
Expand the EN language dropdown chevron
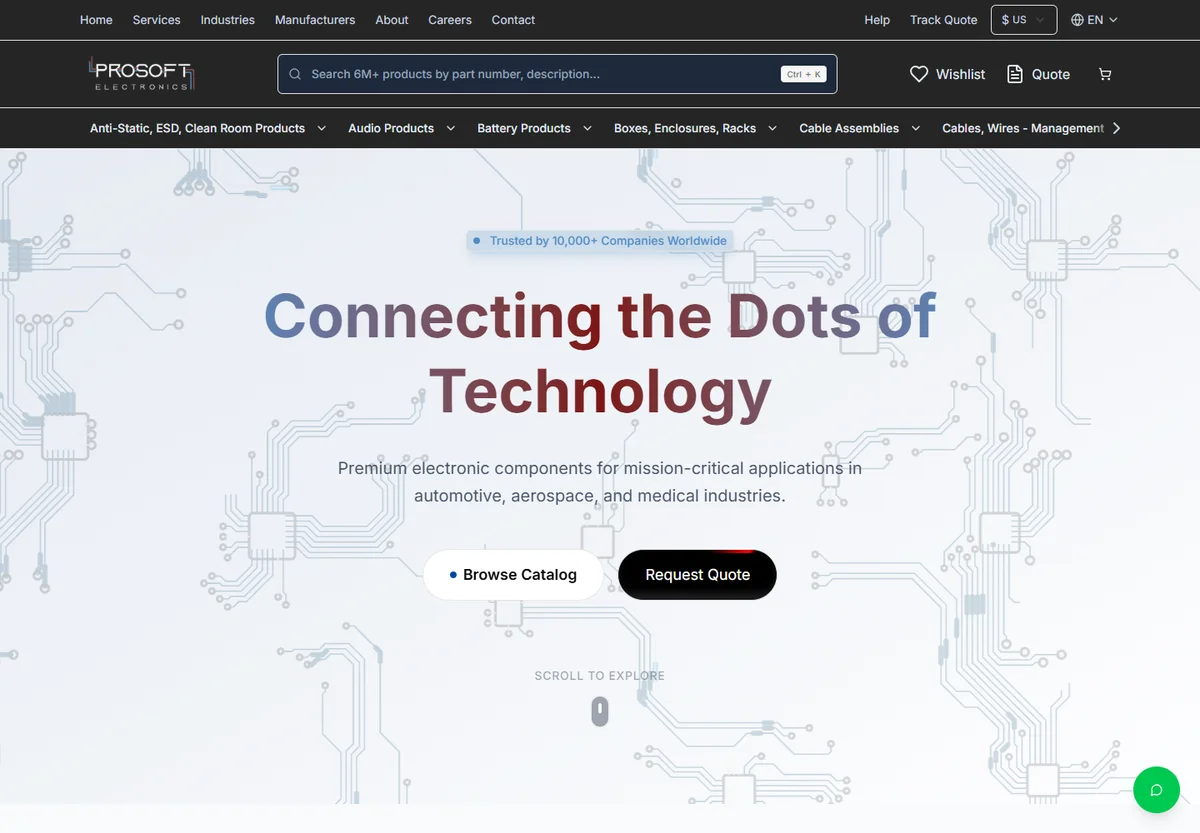1113,20
